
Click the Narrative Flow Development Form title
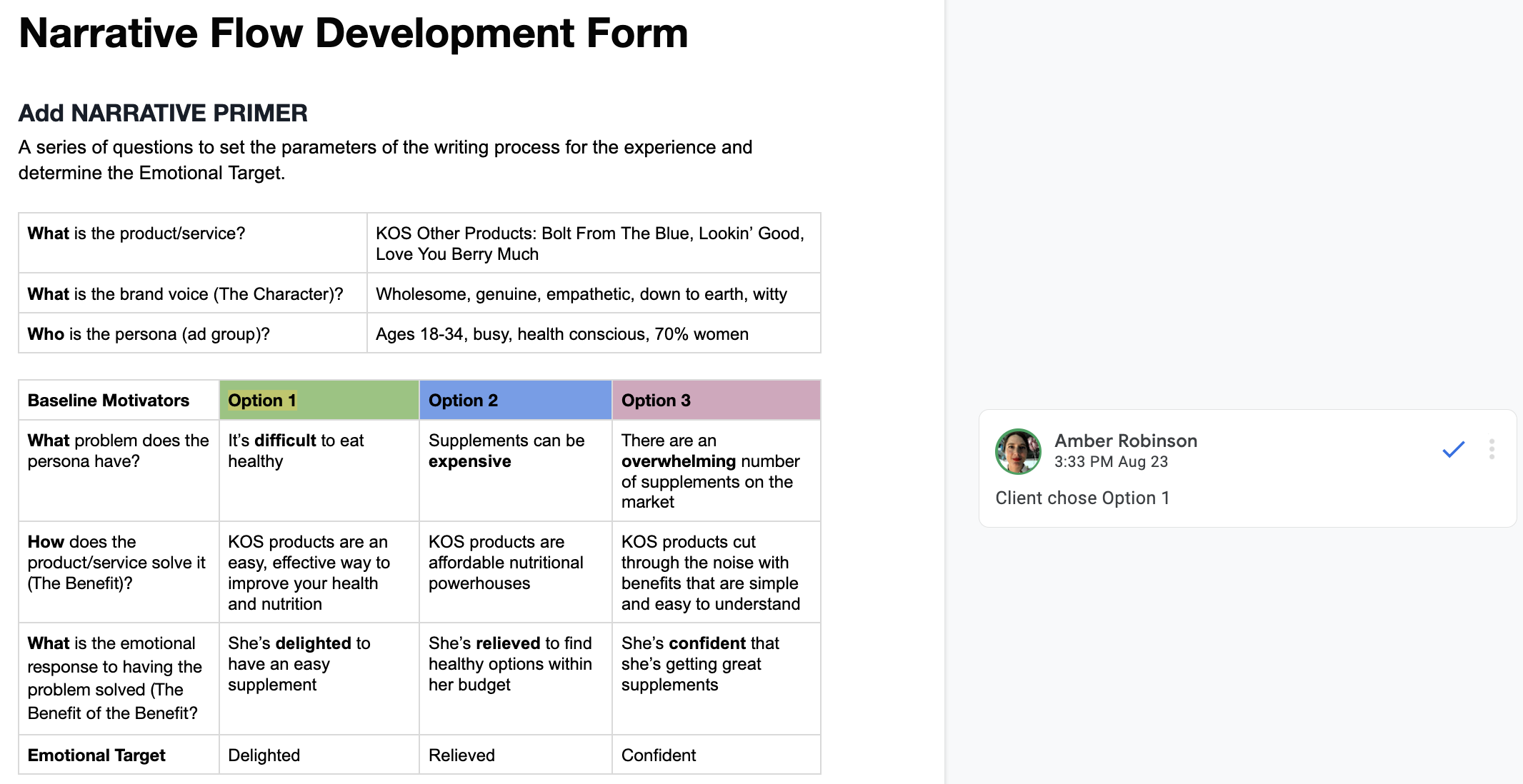tap(353, 33)
